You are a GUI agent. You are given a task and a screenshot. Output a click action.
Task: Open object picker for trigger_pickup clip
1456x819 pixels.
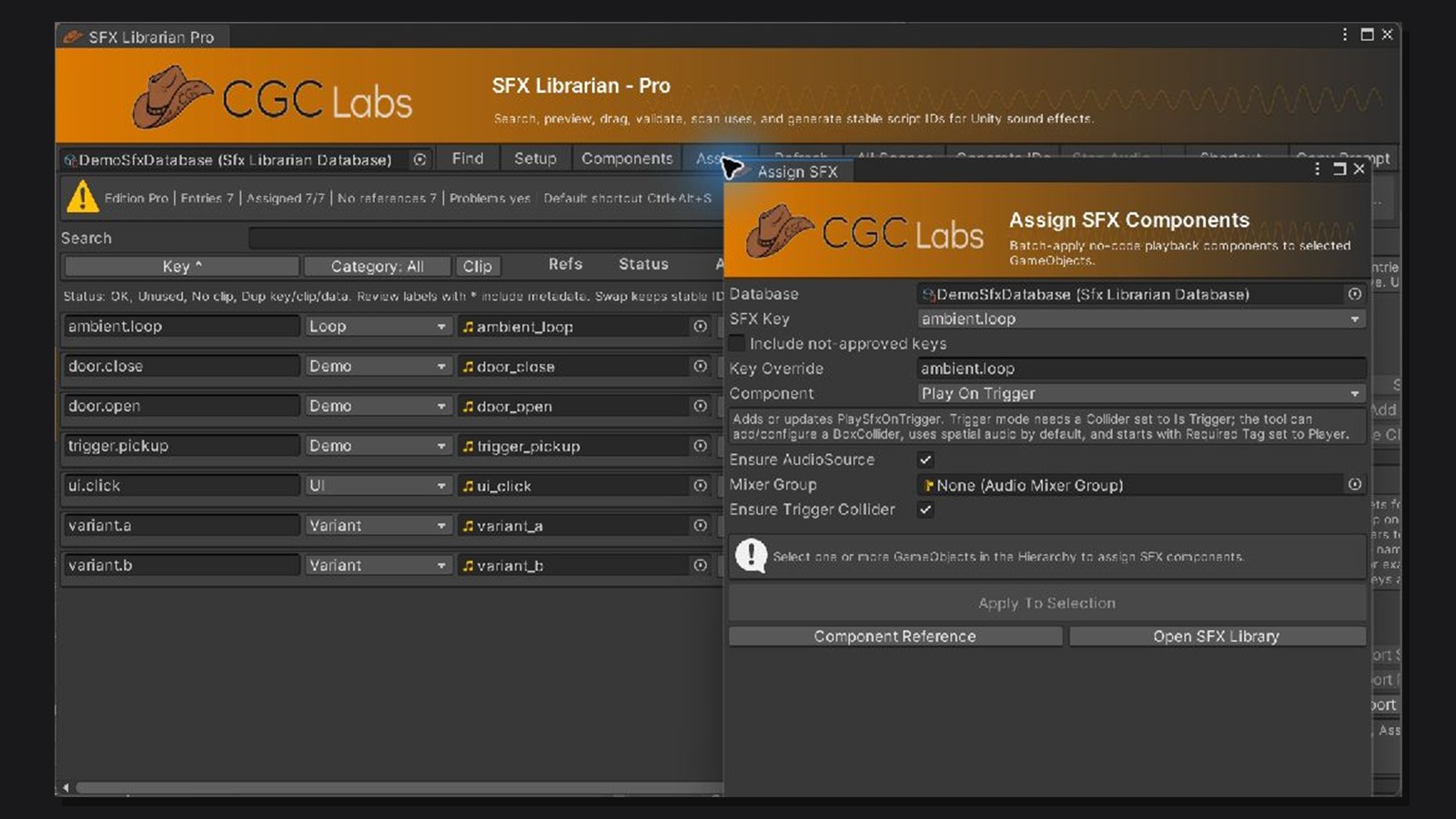pos(700,446)
